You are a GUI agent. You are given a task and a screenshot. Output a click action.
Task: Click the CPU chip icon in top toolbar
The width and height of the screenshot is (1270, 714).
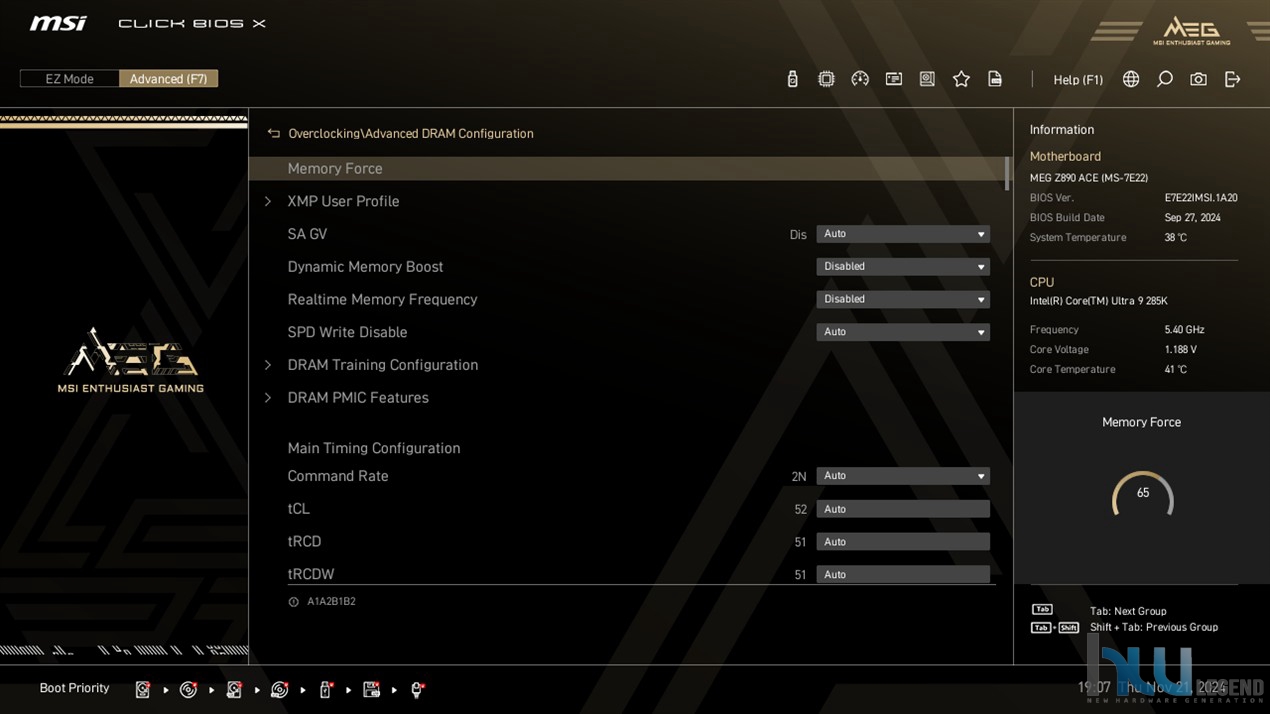(x=826, y=79)
